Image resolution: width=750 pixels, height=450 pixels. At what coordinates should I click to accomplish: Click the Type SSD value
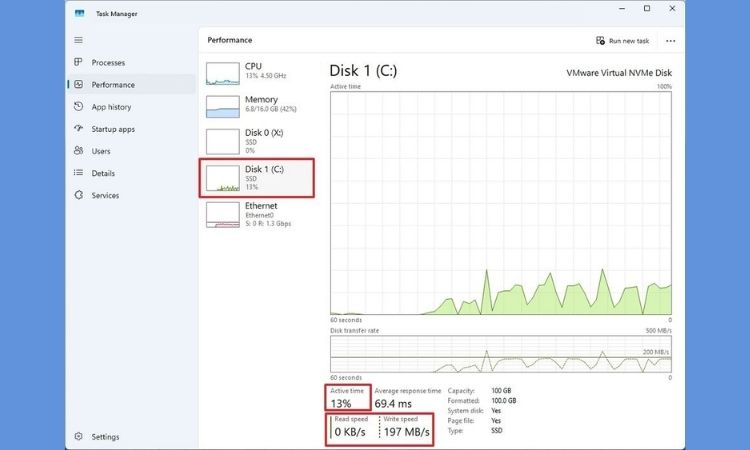496,430
